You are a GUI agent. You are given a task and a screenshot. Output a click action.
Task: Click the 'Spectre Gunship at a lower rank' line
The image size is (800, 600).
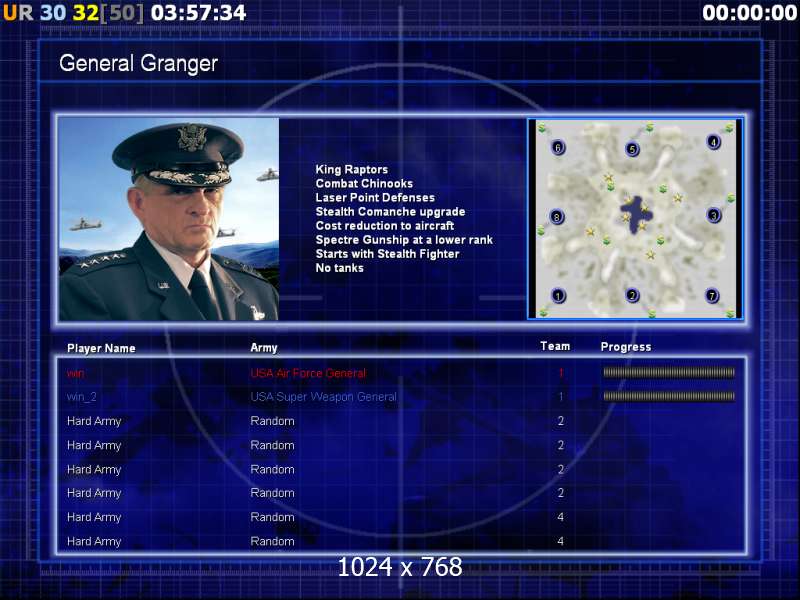tap(404, 240)
